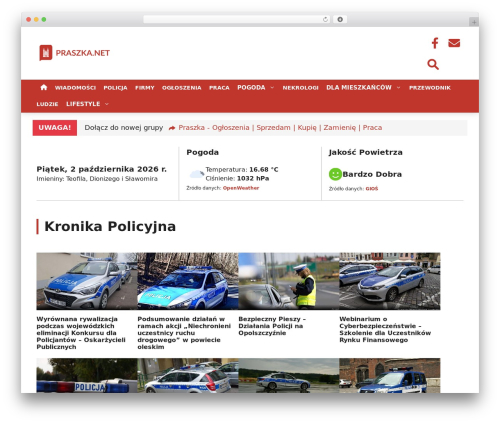This screenshot has width=500, height=423.
Task: Click the Hyundai police car thumbnail
Action: tap(87, 281)
